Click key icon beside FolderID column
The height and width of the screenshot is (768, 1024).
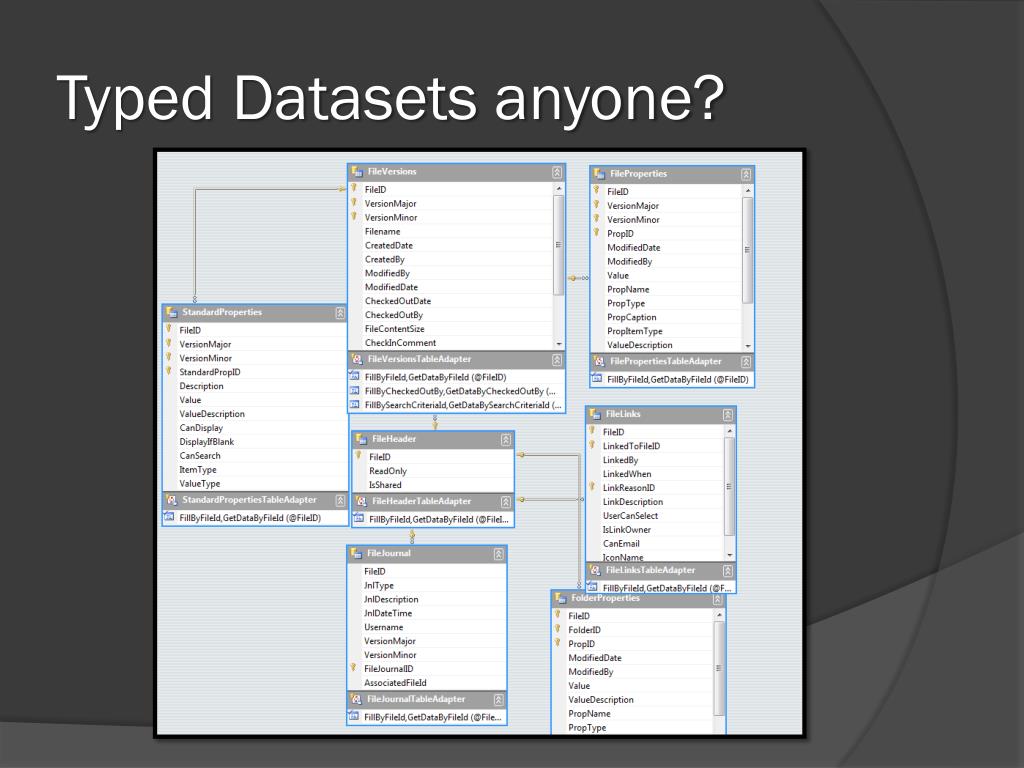click(558, 629)
